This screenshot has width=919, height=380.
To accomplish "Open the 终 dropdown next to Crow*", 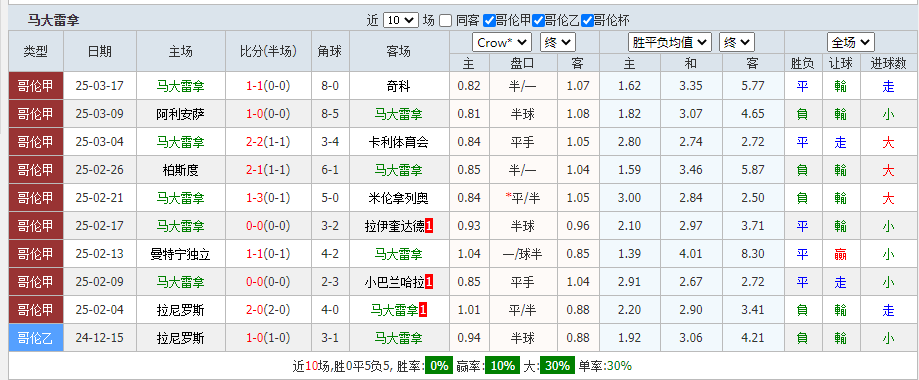I will (558, 42).
